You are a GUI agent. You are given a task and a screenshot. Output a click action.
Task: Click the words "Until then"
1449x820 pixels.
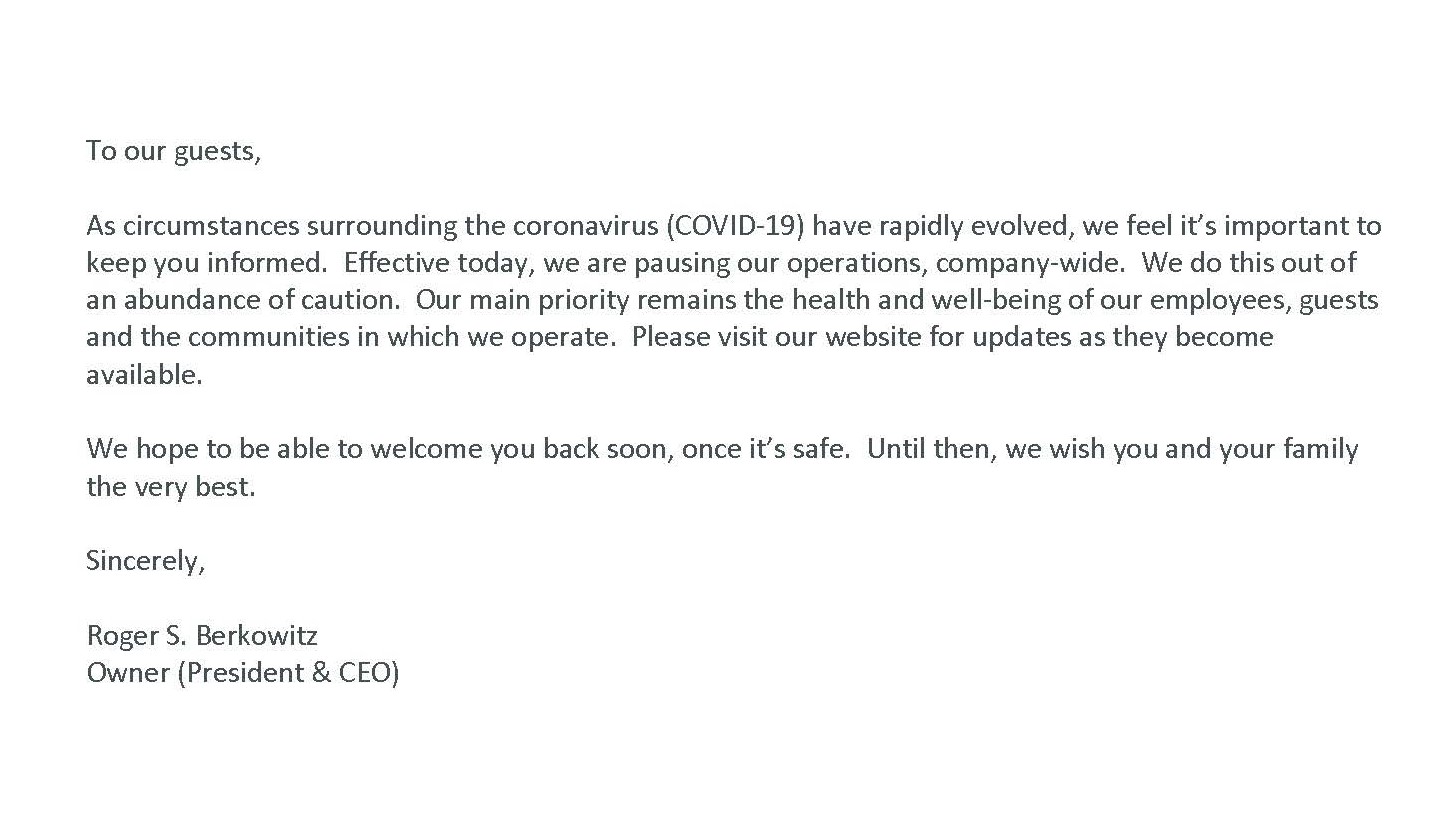click(x=930, y=448)
